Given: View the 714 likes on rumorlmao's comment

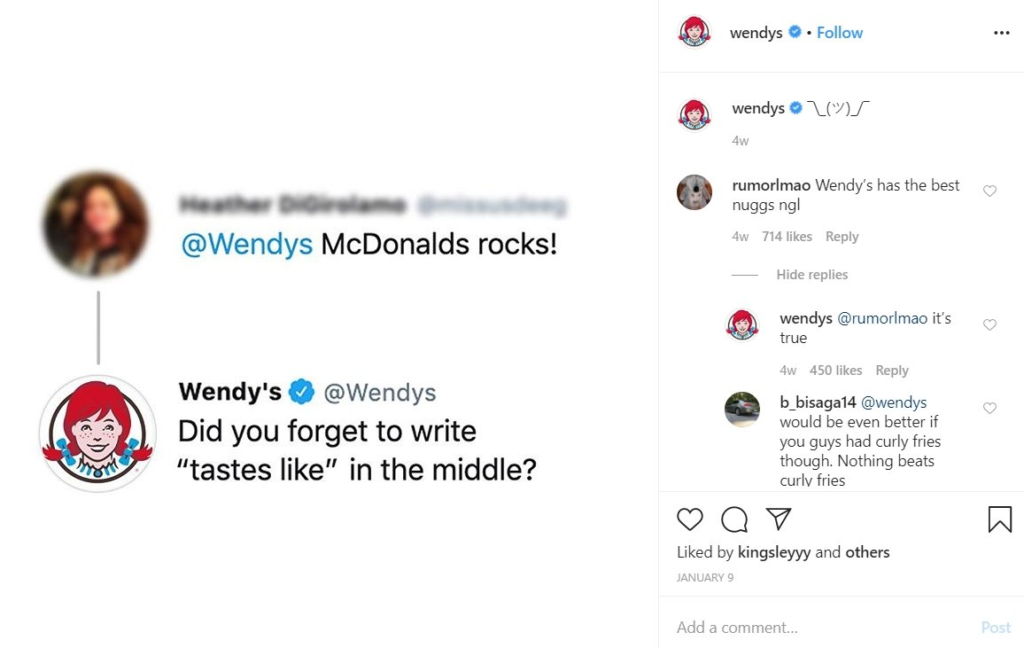Looking at the screenshot, I should coord(786,236).
